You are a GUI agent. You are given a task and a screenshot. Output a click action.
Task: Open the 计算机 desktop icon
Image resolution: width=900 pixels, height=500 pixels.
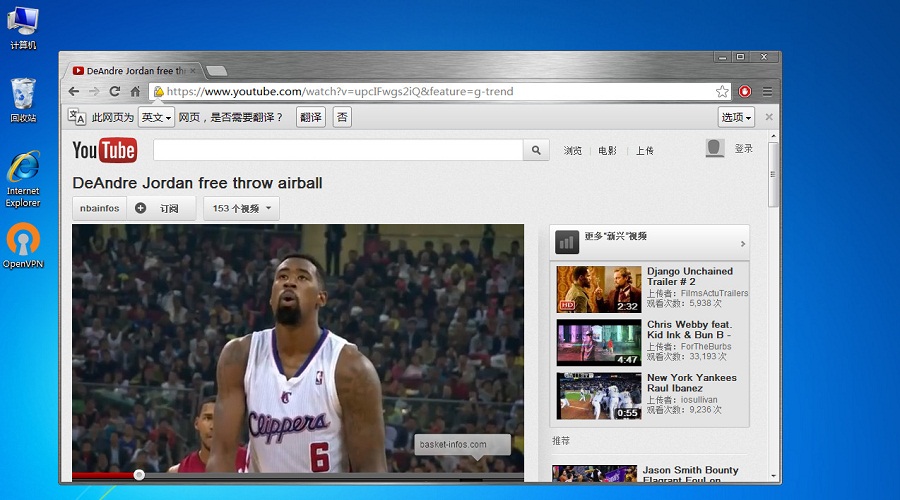coord(23,28)
